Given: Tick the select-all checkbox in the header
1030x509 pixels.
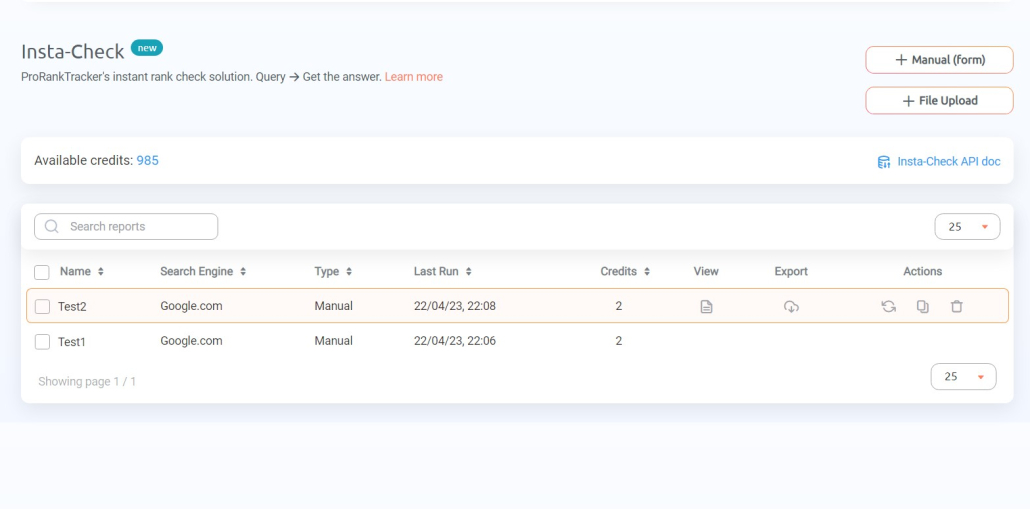Looking at the screenshot, I should [x=41, y=272].
